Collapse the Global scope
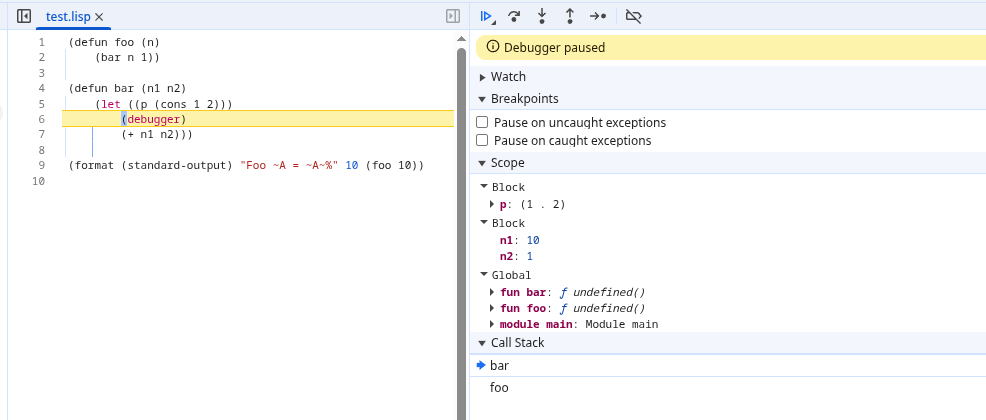This screenshot has width=986, height=420. point(484,275)
